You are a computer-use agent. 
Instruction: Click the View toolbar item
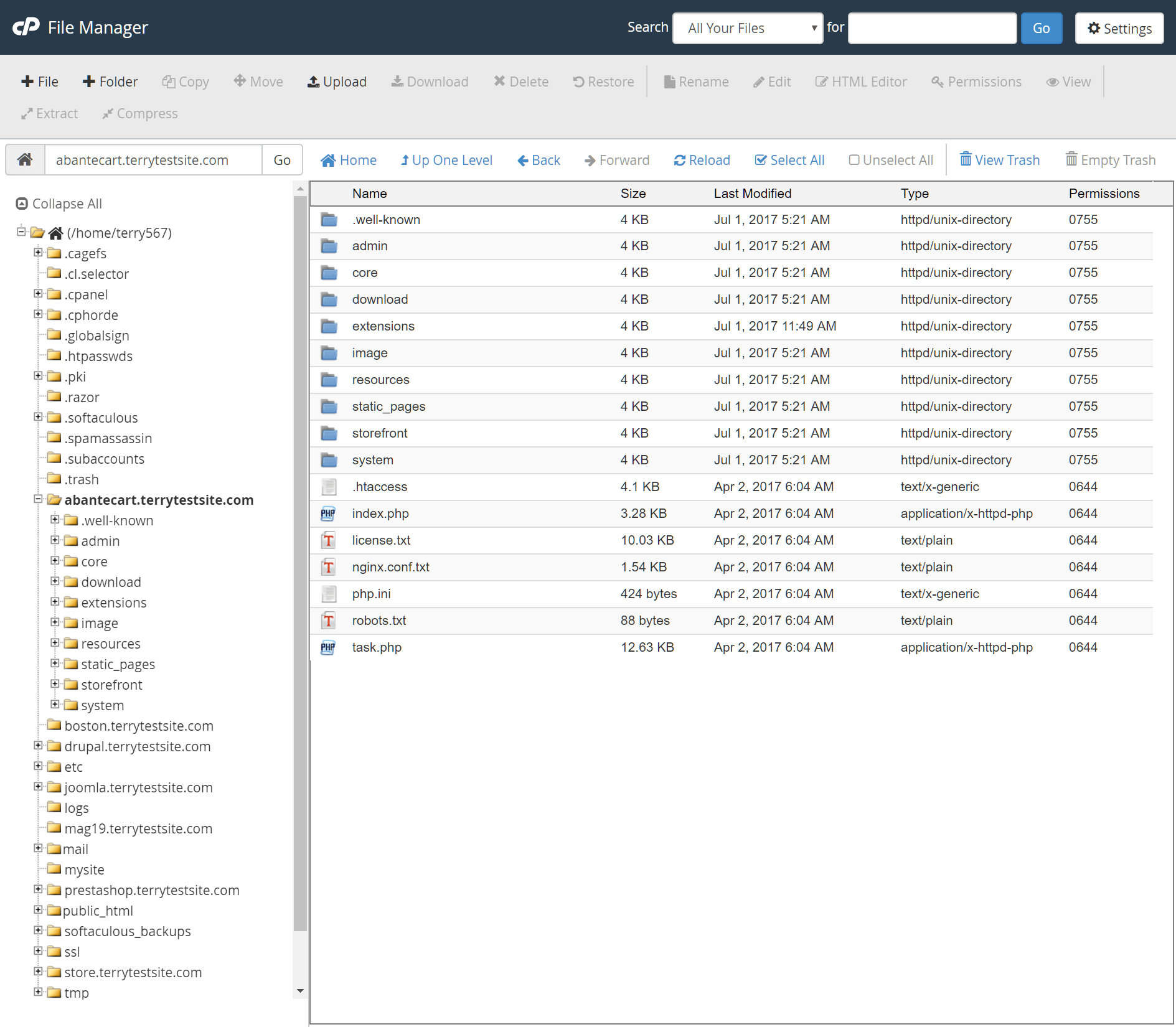click(x=1068, y=82)
